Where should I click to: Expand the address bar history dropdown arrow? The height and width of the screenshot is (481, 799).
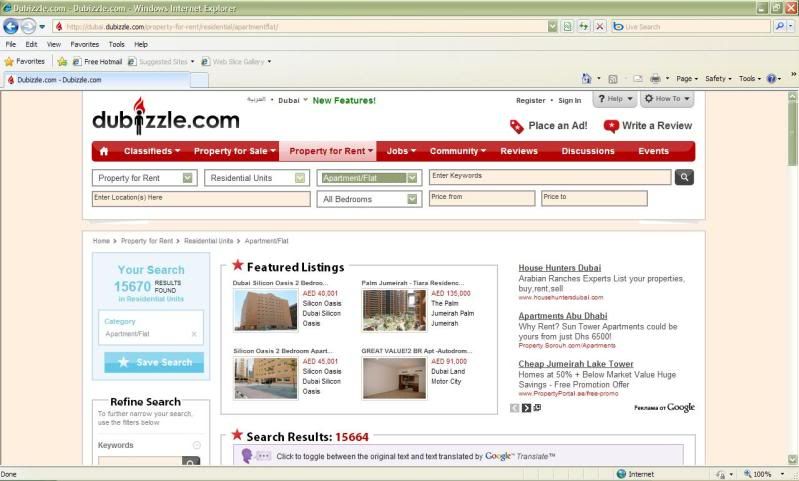coord(552,26)
